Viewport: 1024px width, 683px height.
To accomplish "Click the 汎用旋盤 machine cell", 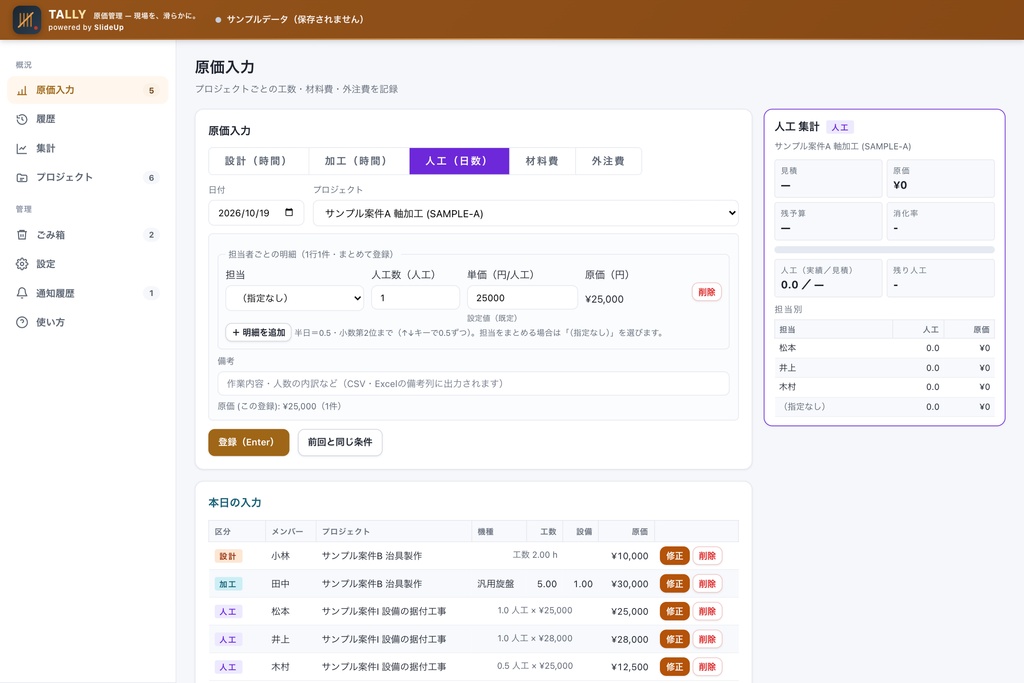I will tap(496, 584).
